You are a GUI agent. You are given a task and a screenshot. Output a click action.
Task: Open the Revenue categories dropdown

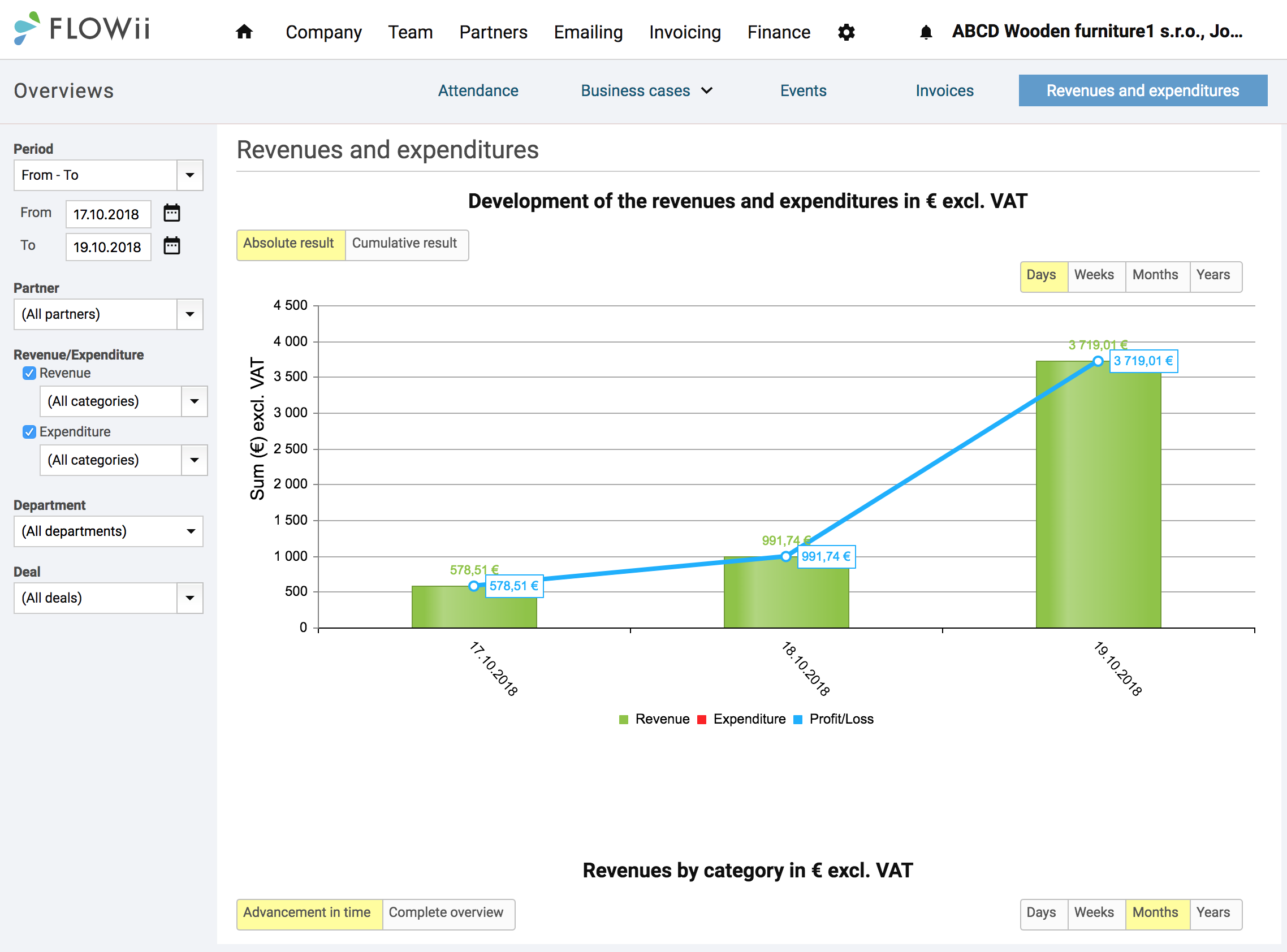point(123,401)
